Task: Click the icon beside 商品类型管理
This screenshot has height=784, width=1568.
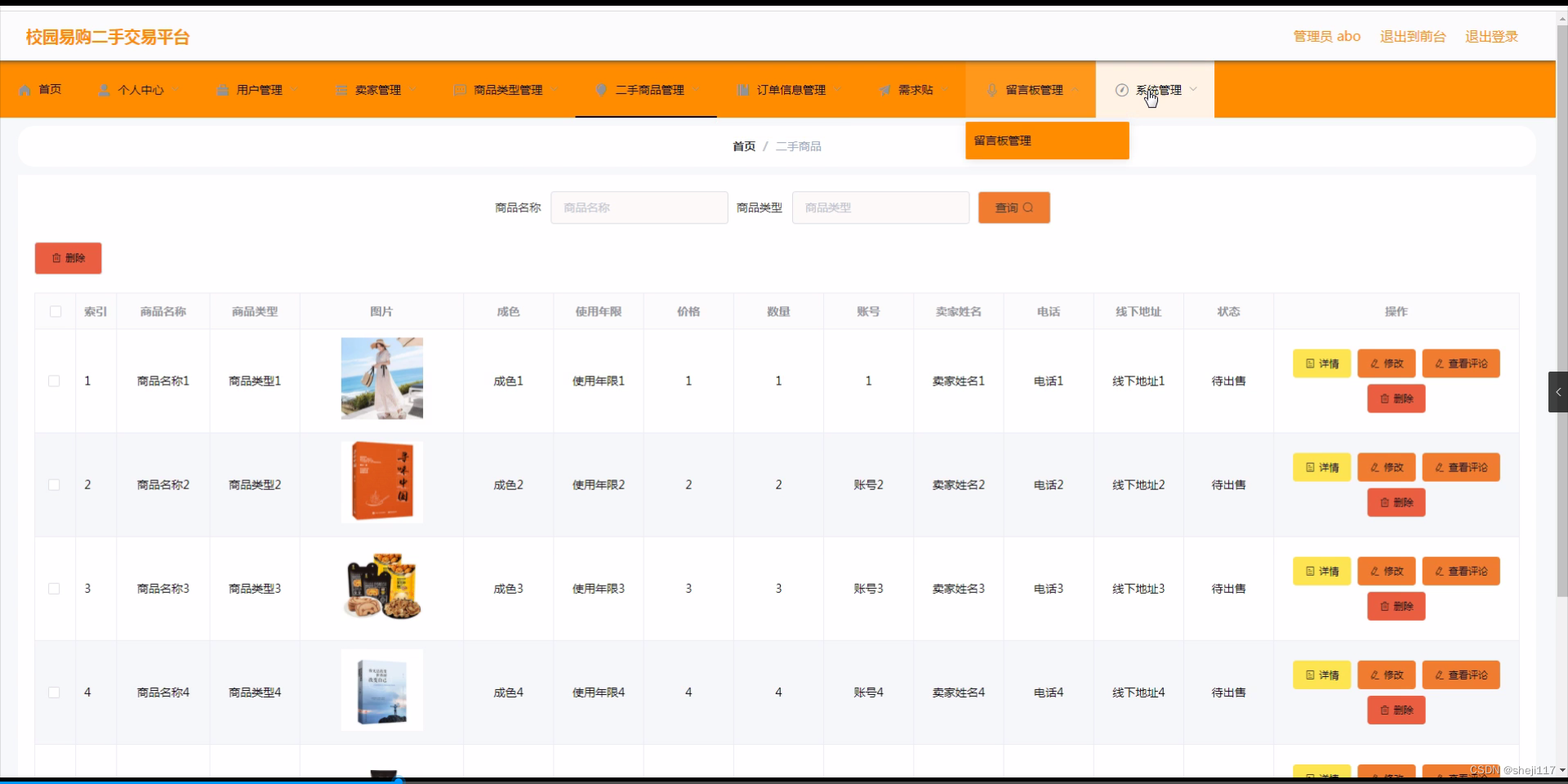Action: (460, 90)
